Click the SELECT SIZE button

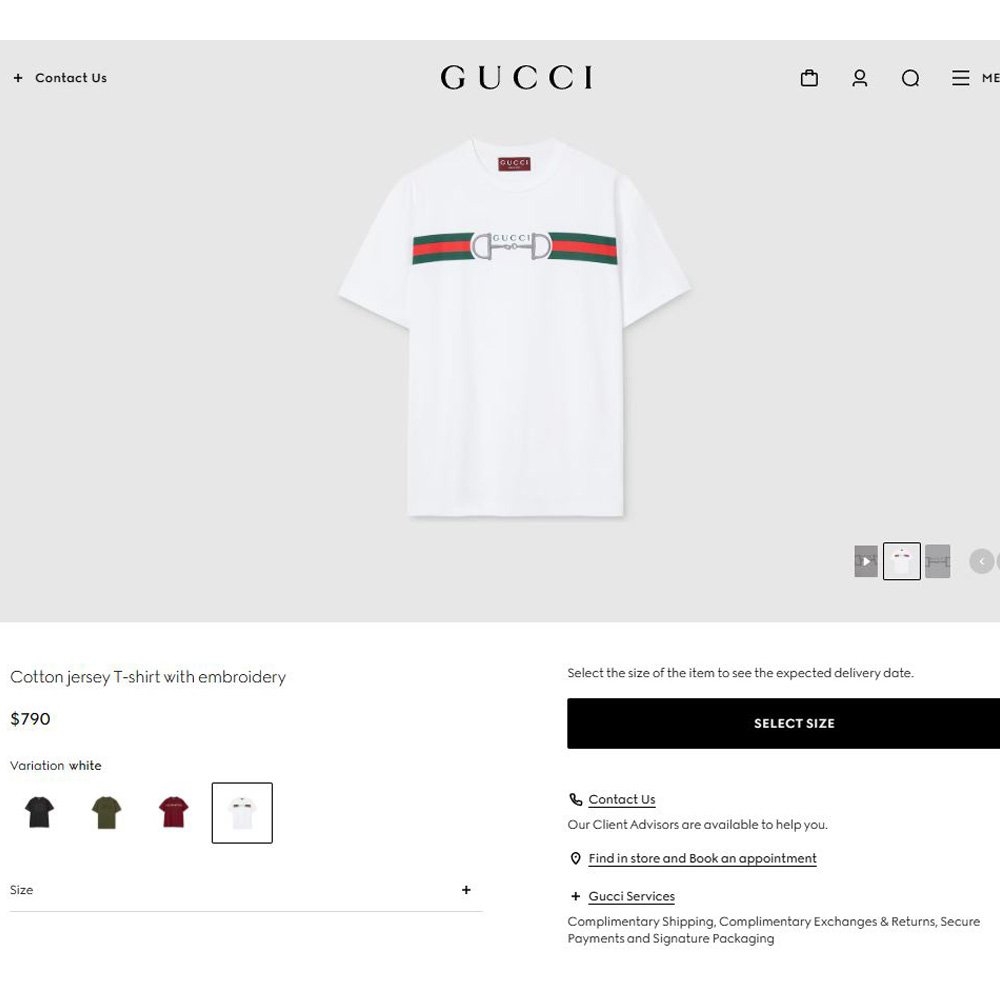click(x=783, y=723)
